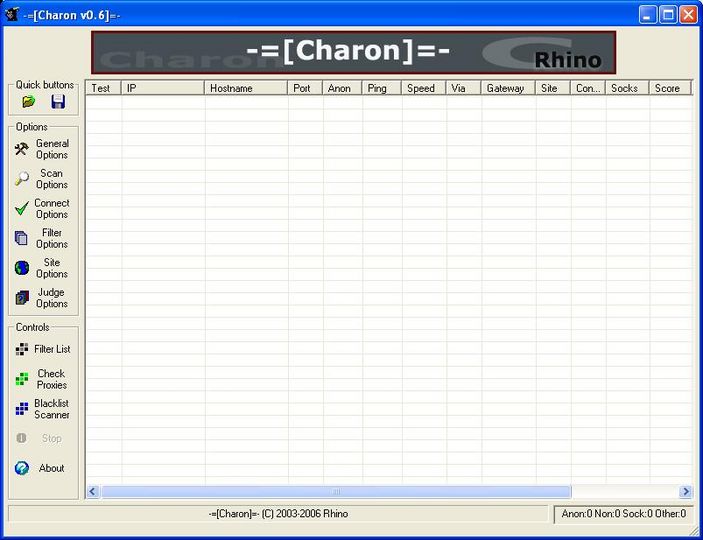Click the Charon Rhino banner image
Image resolution: width=703 pixels, height=540 pixels.
353,52
